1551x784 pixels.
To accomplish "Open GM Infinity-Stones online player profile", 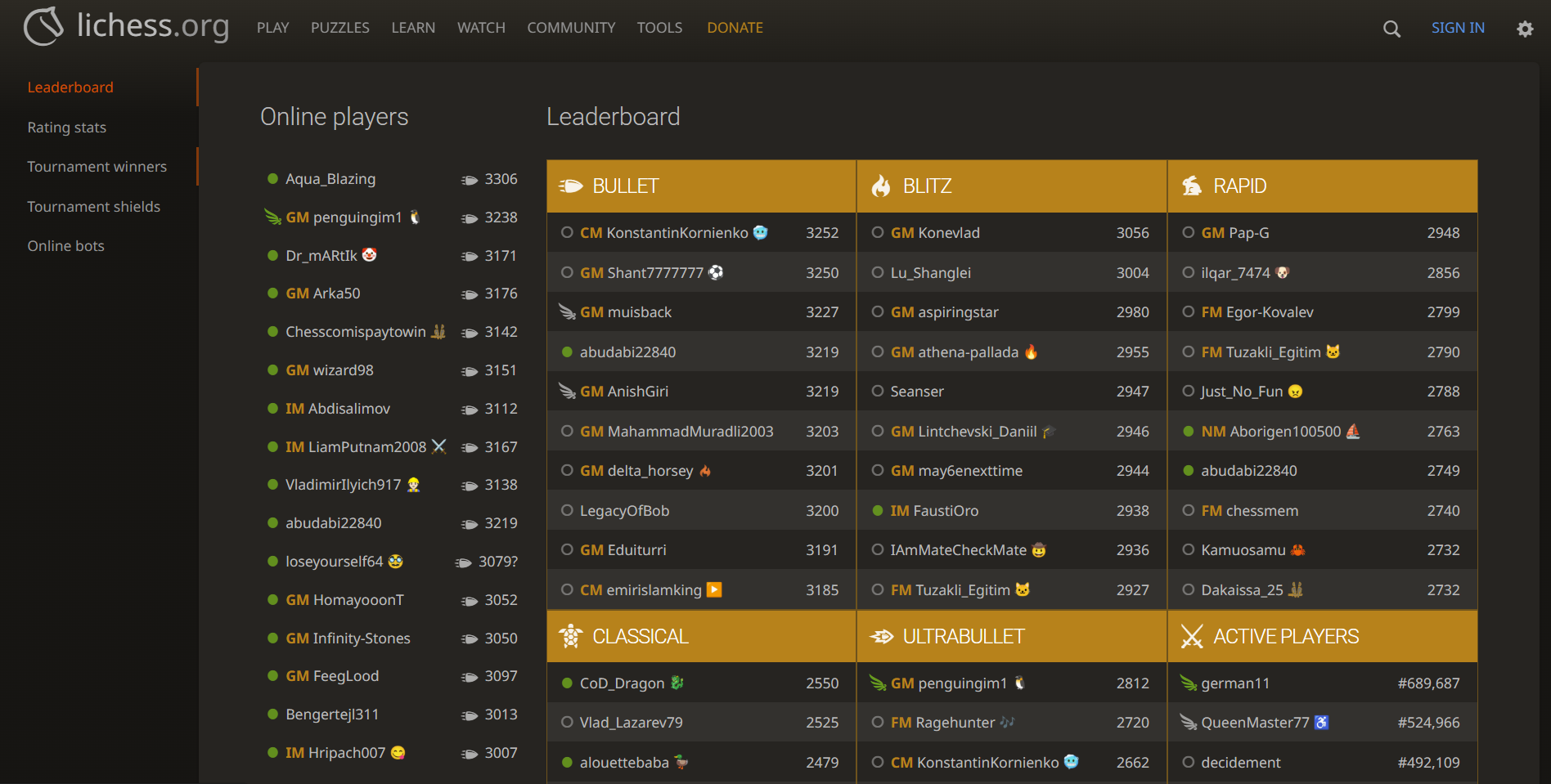I will point(348,638).
